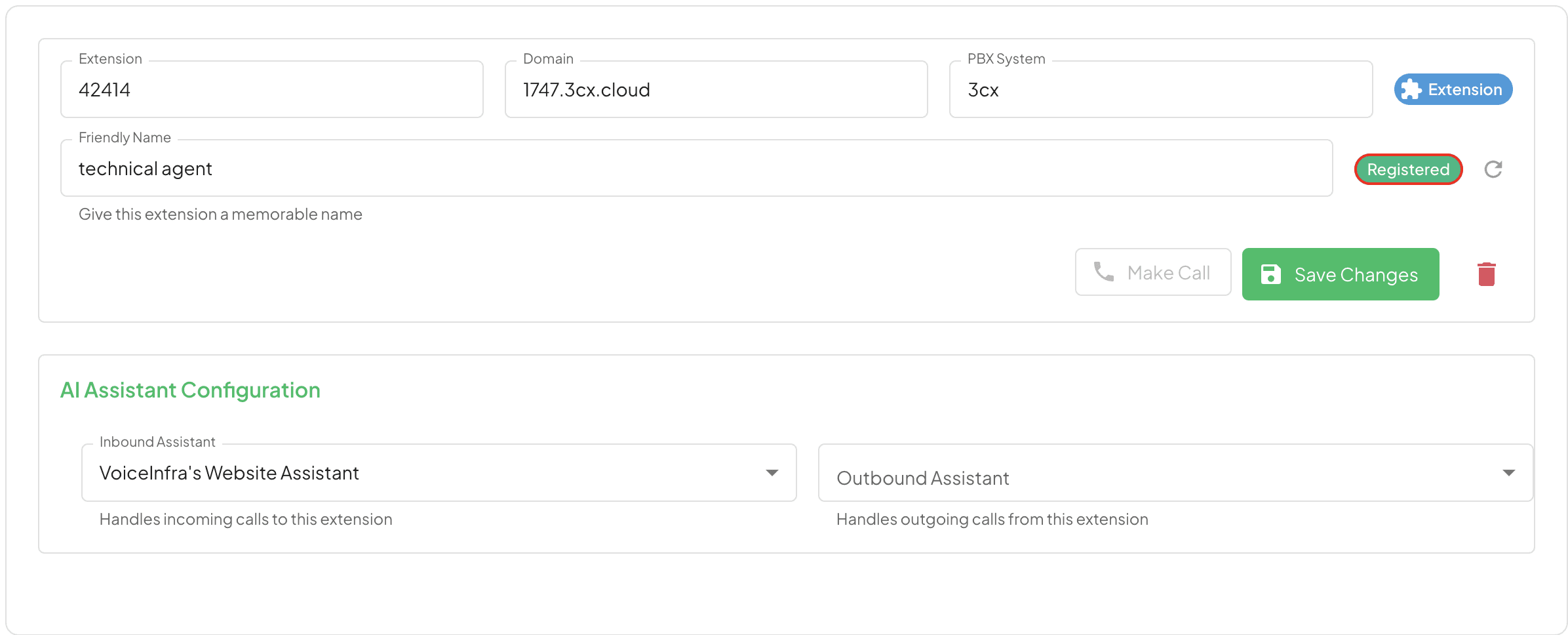Click the refresh registration status icon
Image resolution: width=1568 pixels, height=635 pixels.
tap(1493, 169)
